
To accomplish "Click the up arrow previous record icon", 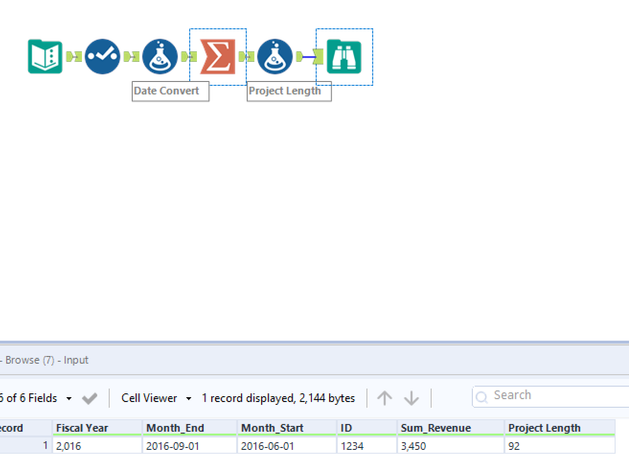I will pyautogui.click(x=384, y=398).
